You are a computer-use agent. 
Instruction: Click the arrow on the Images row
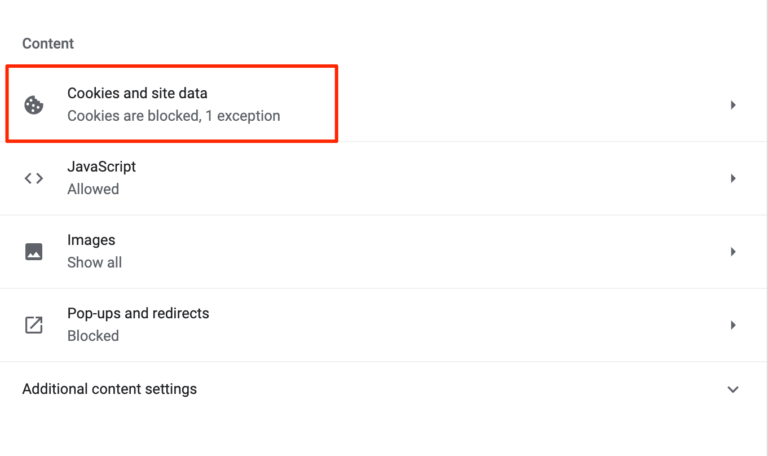(733, 252)
